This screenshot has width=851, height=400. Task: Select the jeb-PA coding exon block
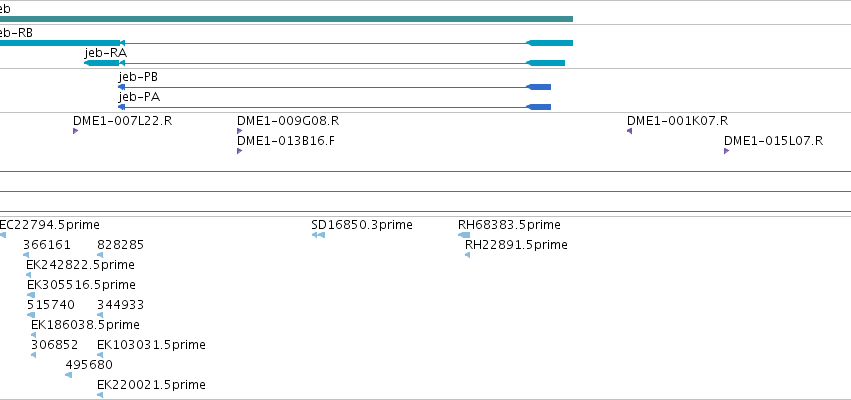pos(539,107)
